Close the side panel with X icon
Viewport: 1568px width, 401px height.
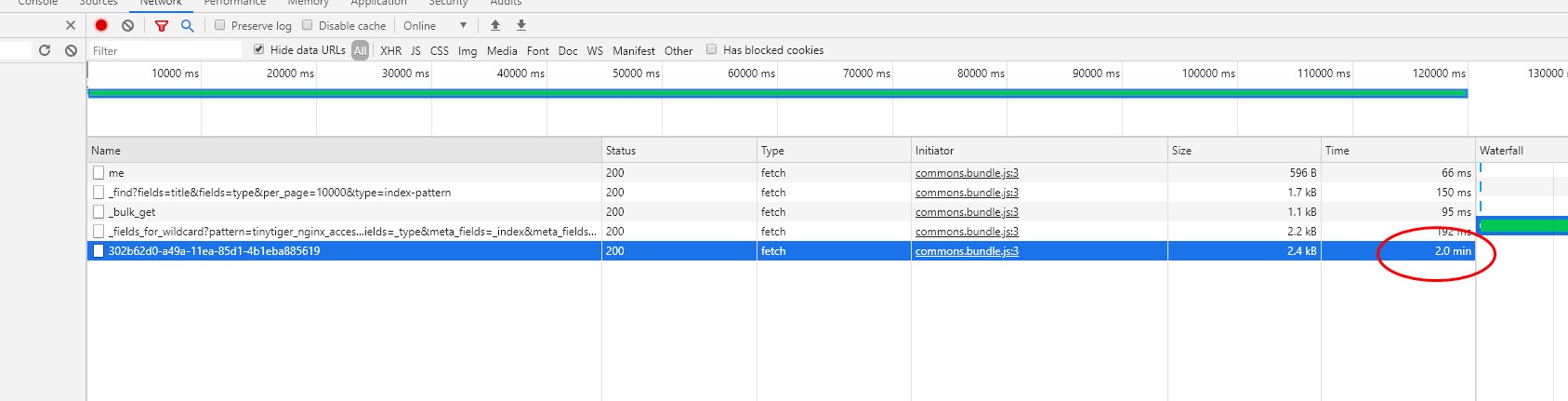pos(71,25)
